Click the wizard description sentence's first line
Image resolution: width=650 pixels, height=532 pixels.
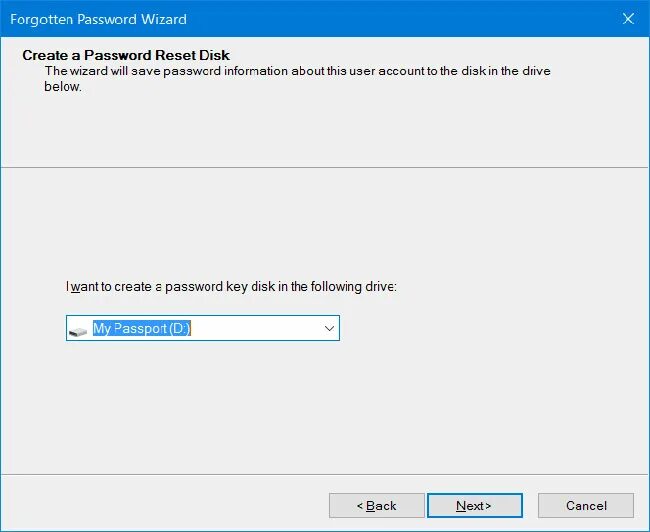pyautogui.click(x=297, y=71)
